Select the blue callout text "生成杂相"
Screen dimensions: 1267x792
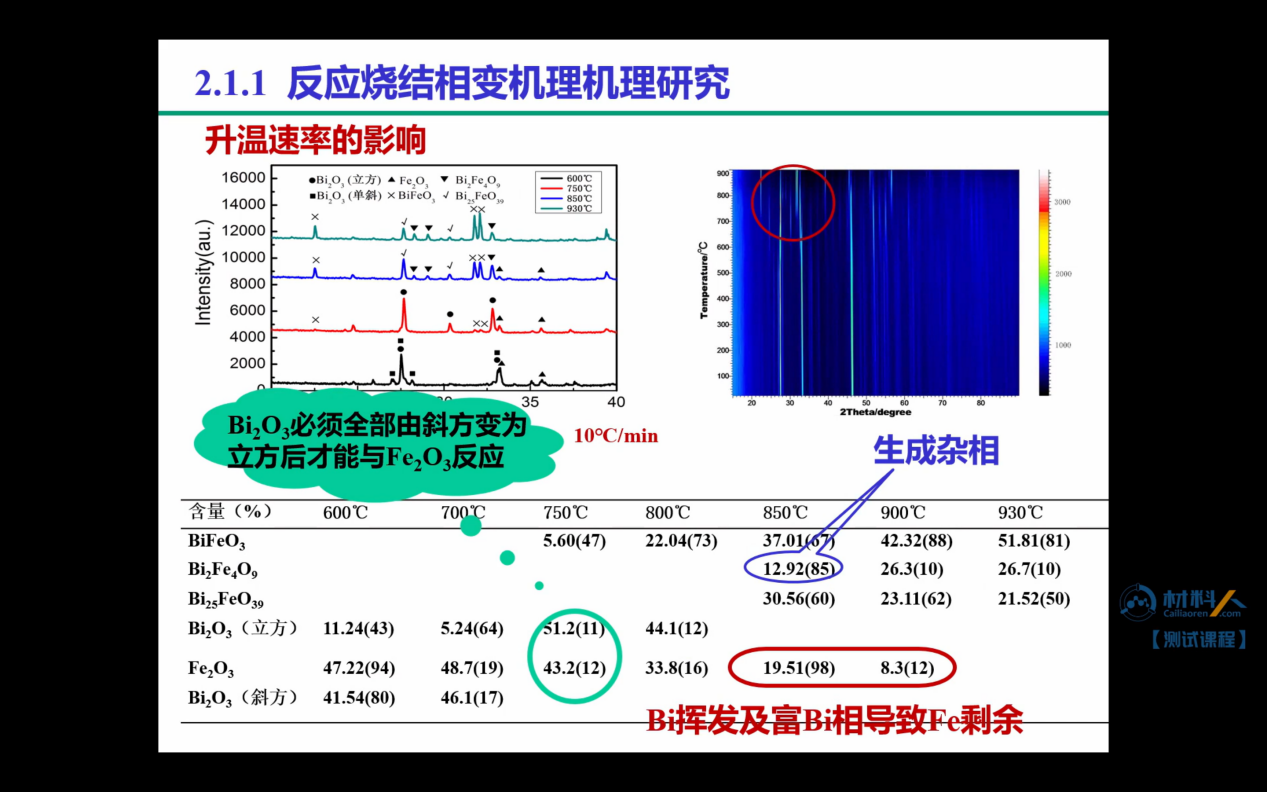[936, 450]
